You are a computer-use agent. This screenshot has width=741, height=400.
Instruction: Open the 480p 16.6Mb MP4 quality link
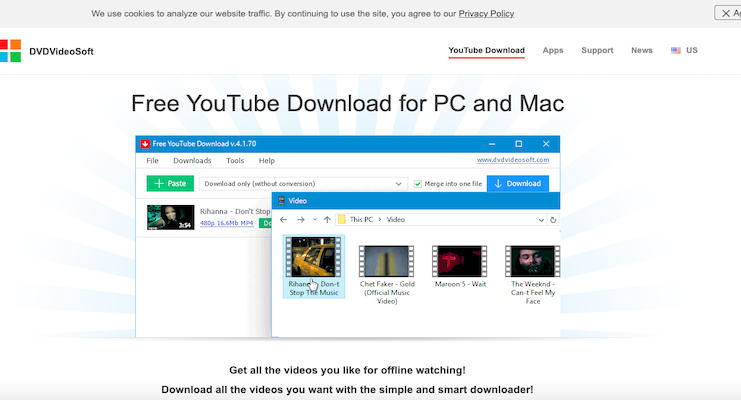pos(226,223)
